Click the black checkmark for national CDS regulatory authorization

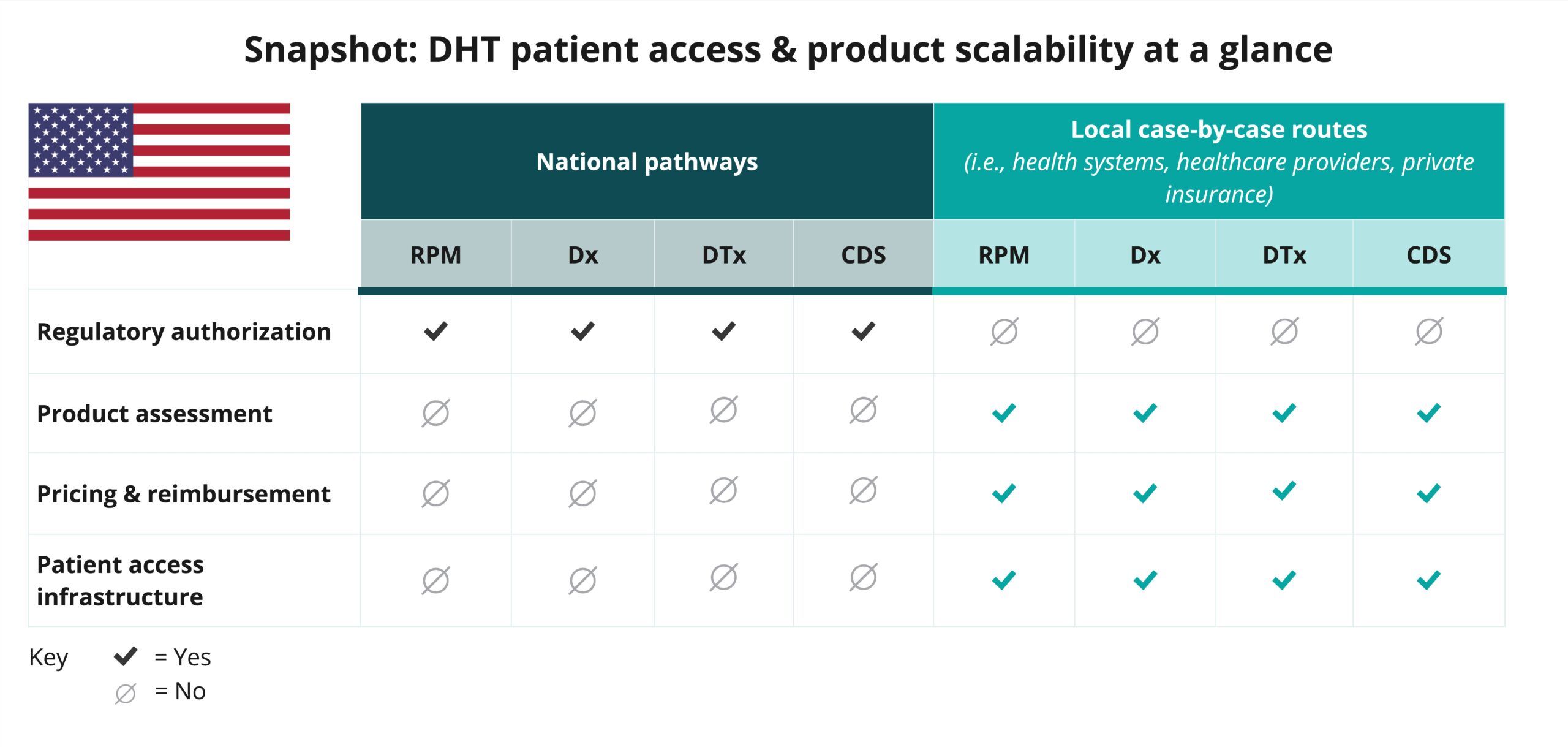pyautogui.click(x=863, y=332)
